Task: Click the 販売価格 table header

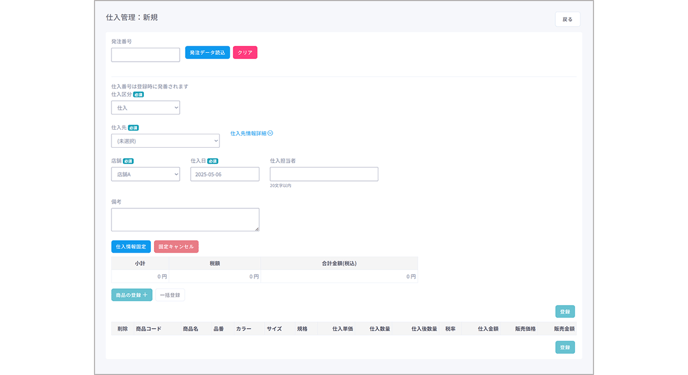Action: [x=525, y=329]
